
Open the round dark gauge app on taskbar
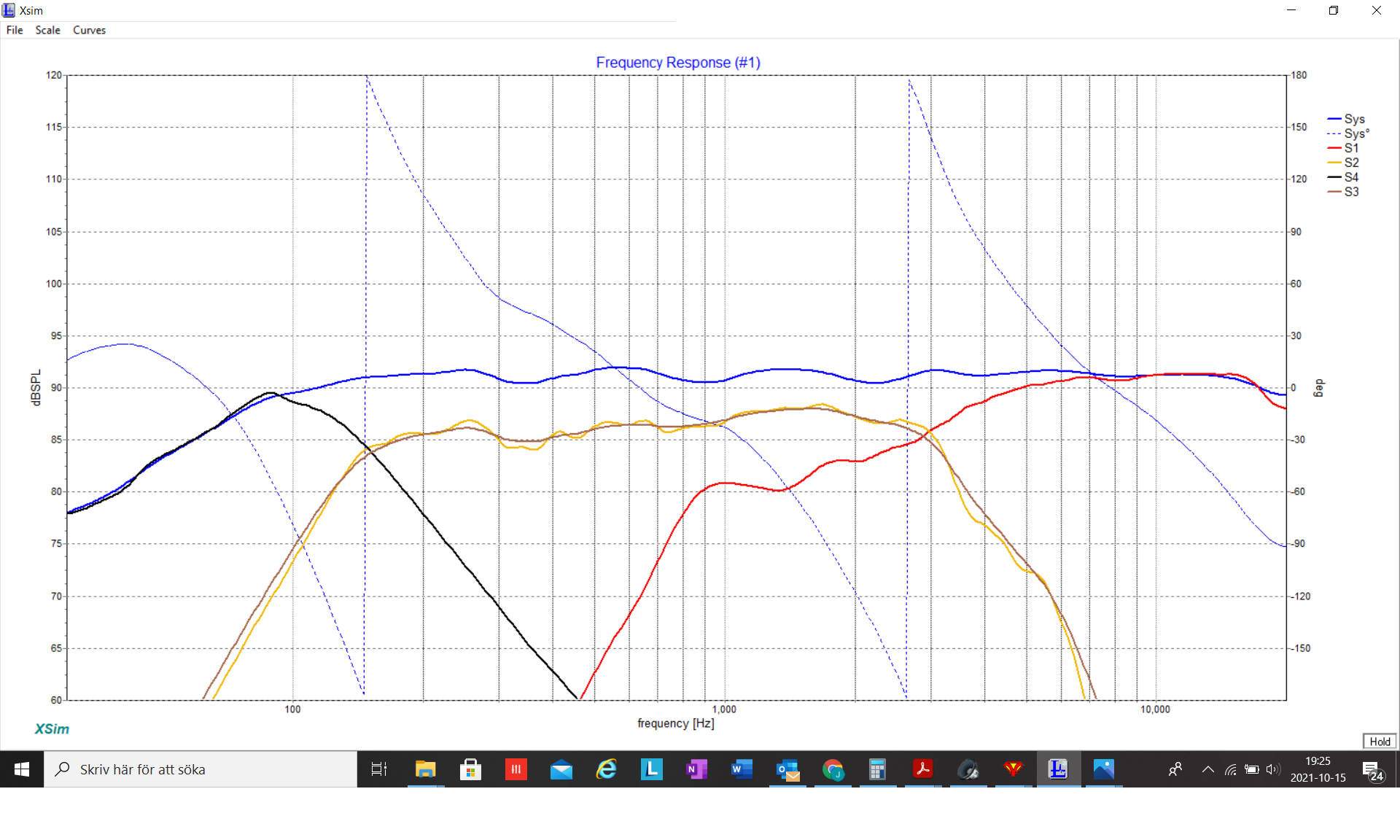tap(968, 769)
